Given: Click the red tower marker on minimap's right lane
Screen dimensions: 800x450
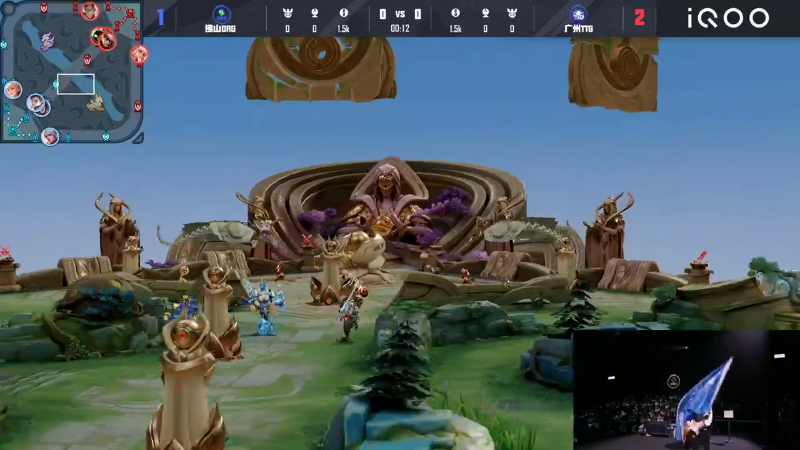Looking at the screenshot, I should point(138,106).
